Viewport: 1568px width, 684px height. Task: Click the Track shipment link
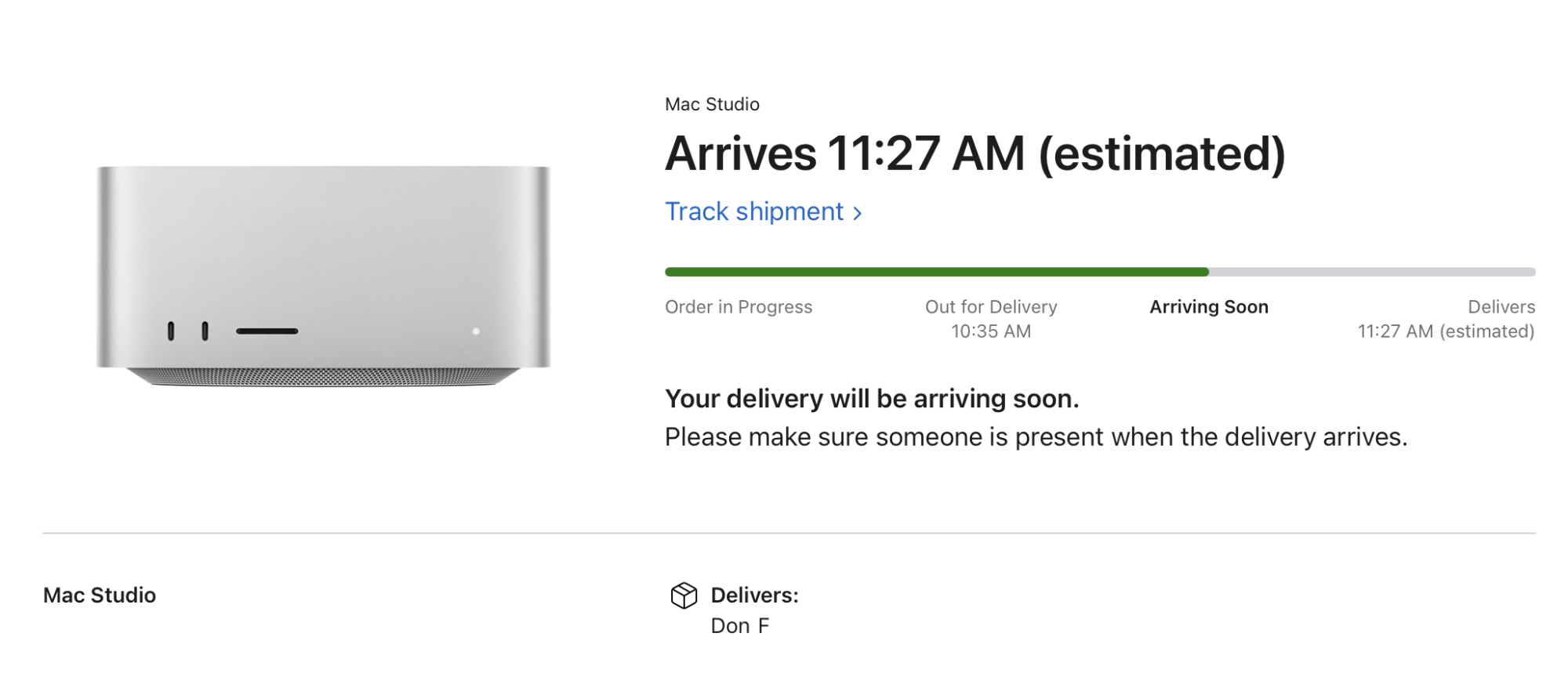(x=753, y=212)
